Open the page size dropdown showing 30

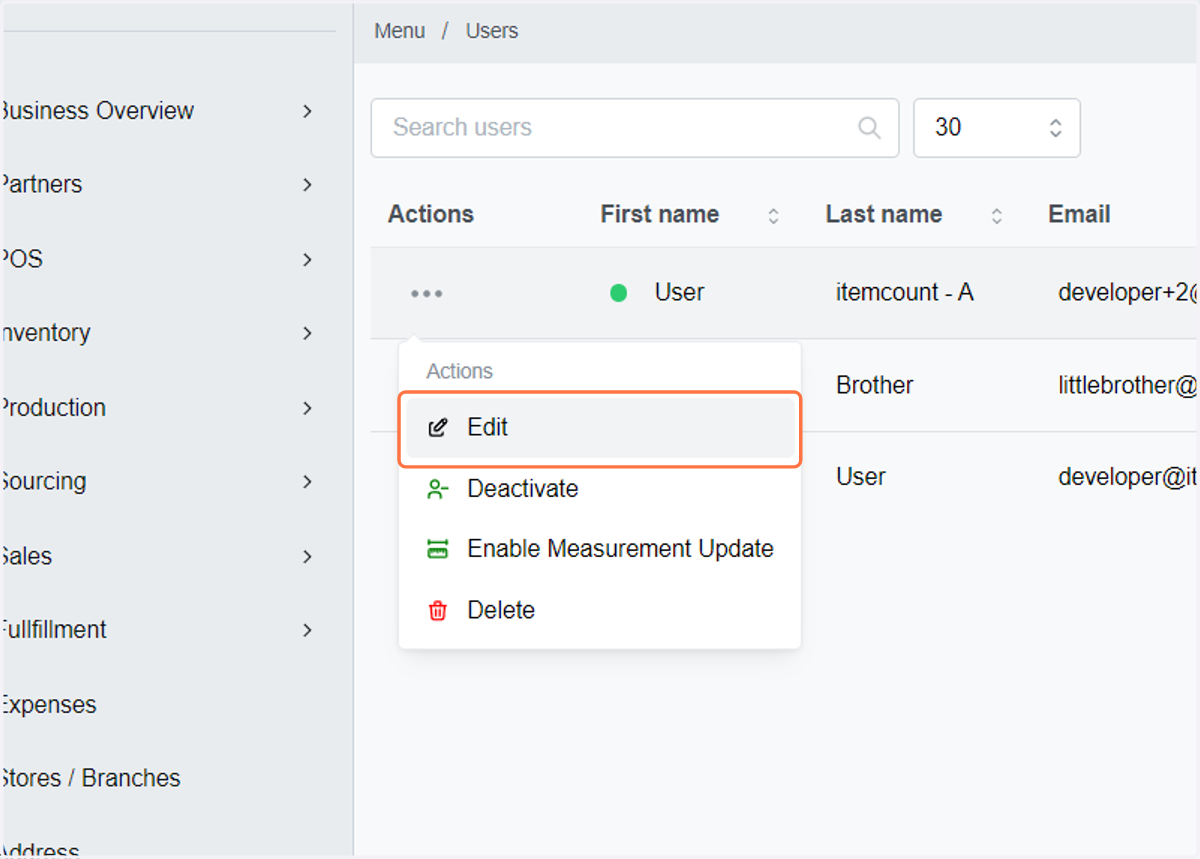click(x=997, y=128)
